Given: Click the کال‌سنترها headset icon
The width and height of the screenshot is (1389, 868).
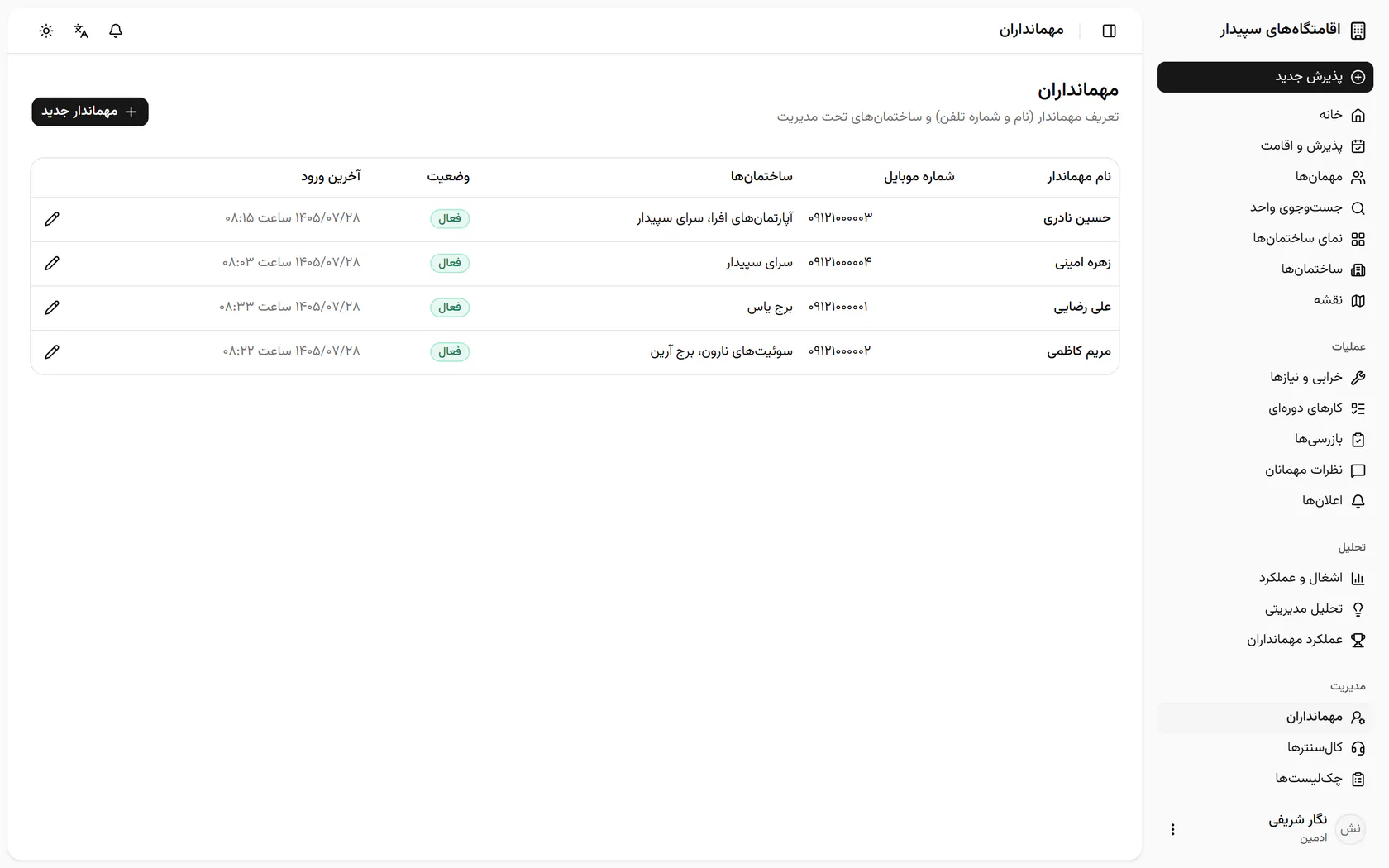Looking at the screenshot, I should click(x=1358, y=748).
